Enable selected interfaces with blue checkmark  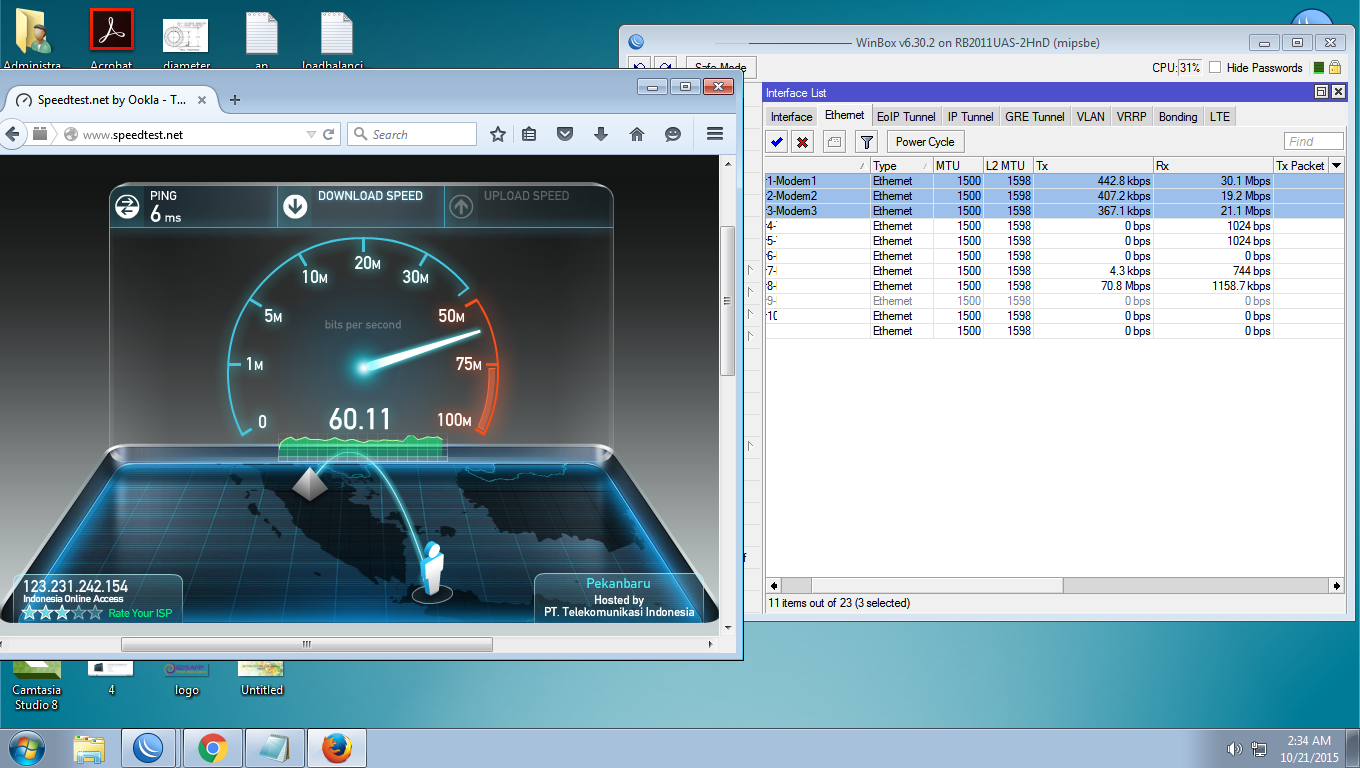[777, 142]
